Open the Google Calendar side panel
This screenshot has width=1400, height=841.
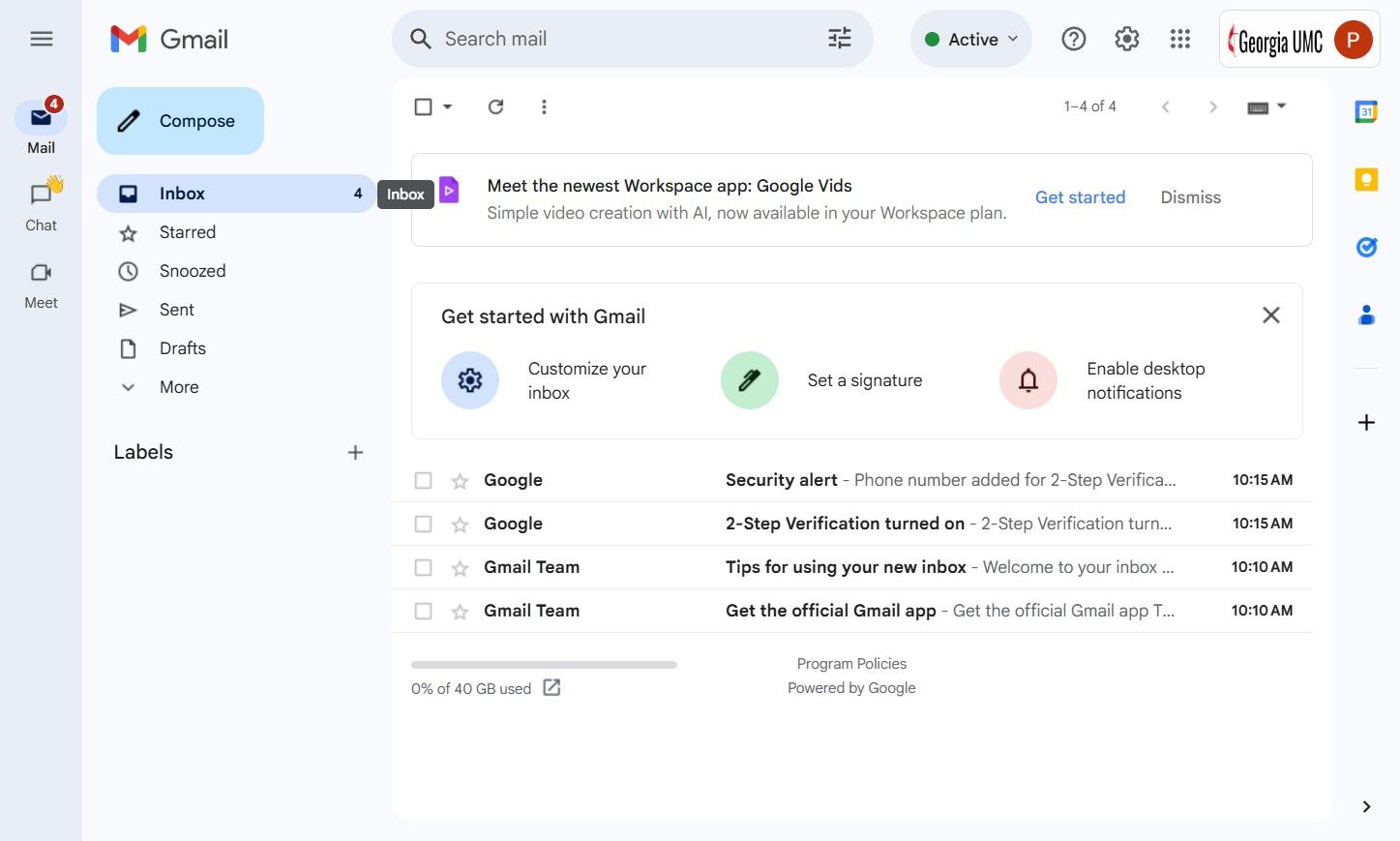[1366, 112]
